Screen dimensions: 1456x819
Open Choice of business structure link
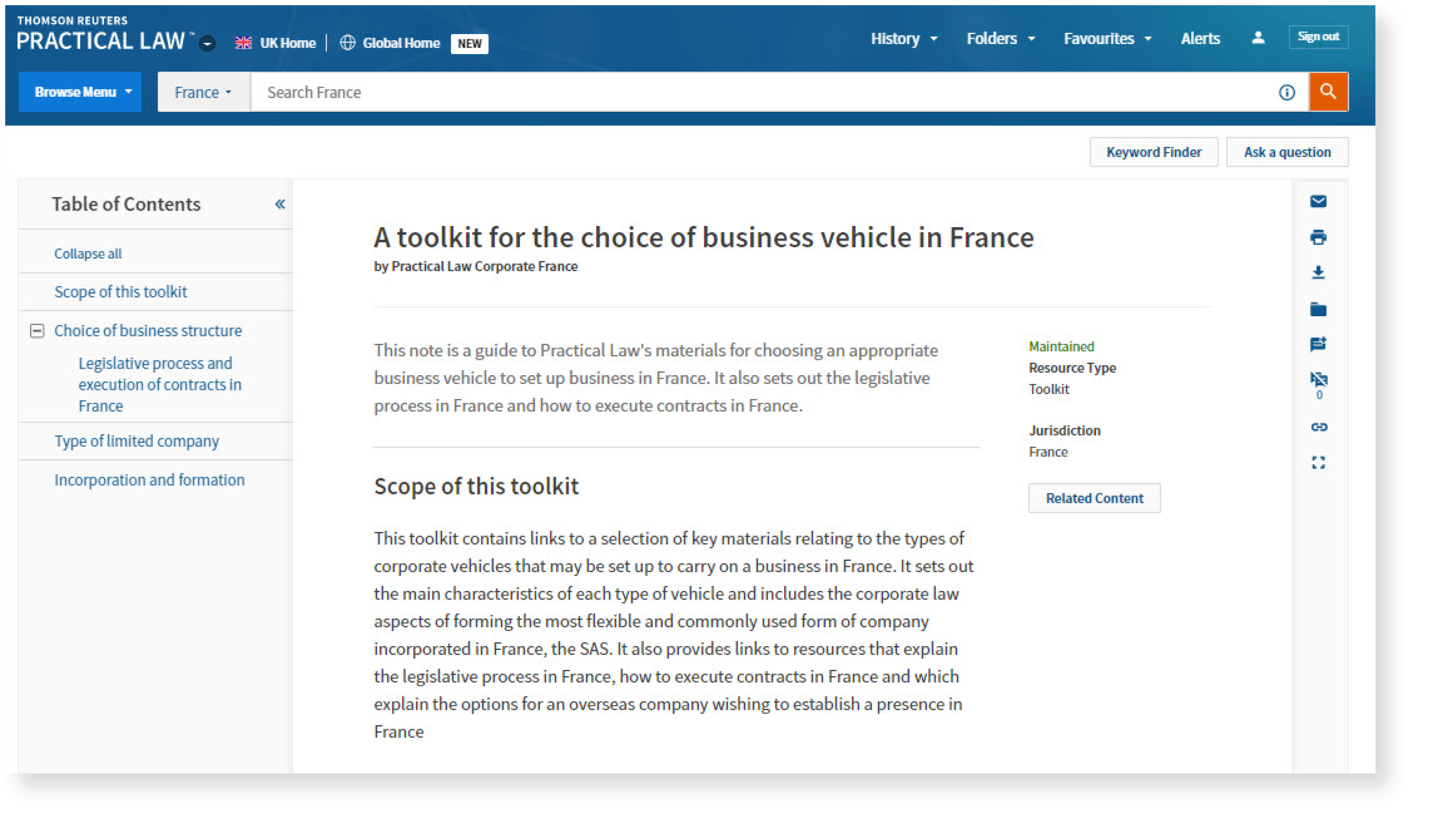(148, 331)
